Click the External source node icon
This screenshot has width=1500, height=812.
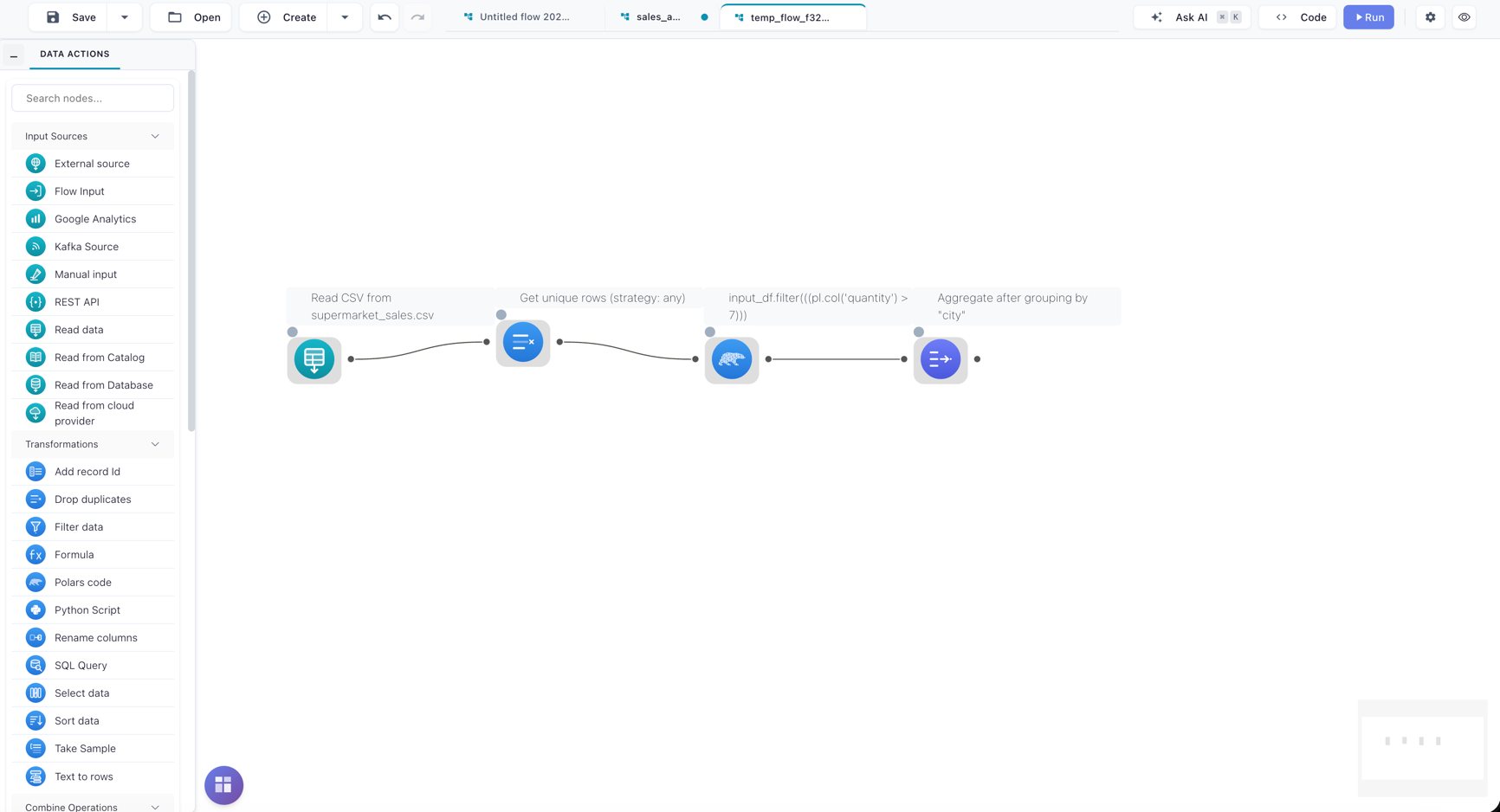[x=36, y=164]
